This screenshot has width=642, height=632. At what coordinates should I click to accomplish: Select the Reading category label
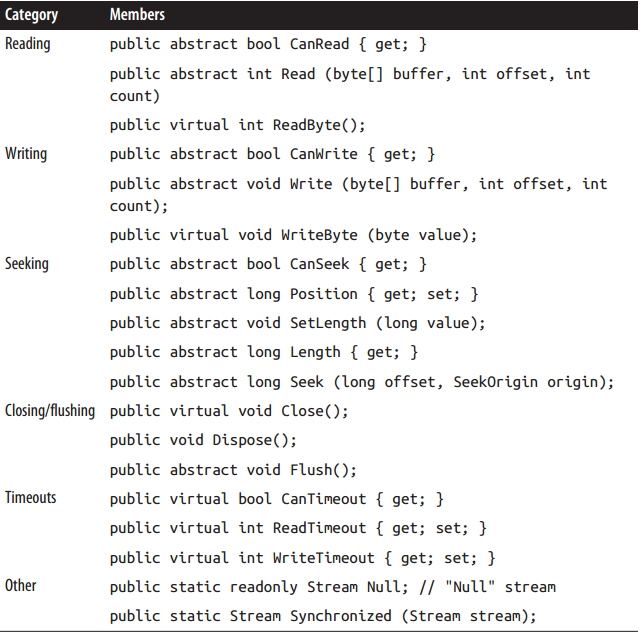click(x=27, y=44)
